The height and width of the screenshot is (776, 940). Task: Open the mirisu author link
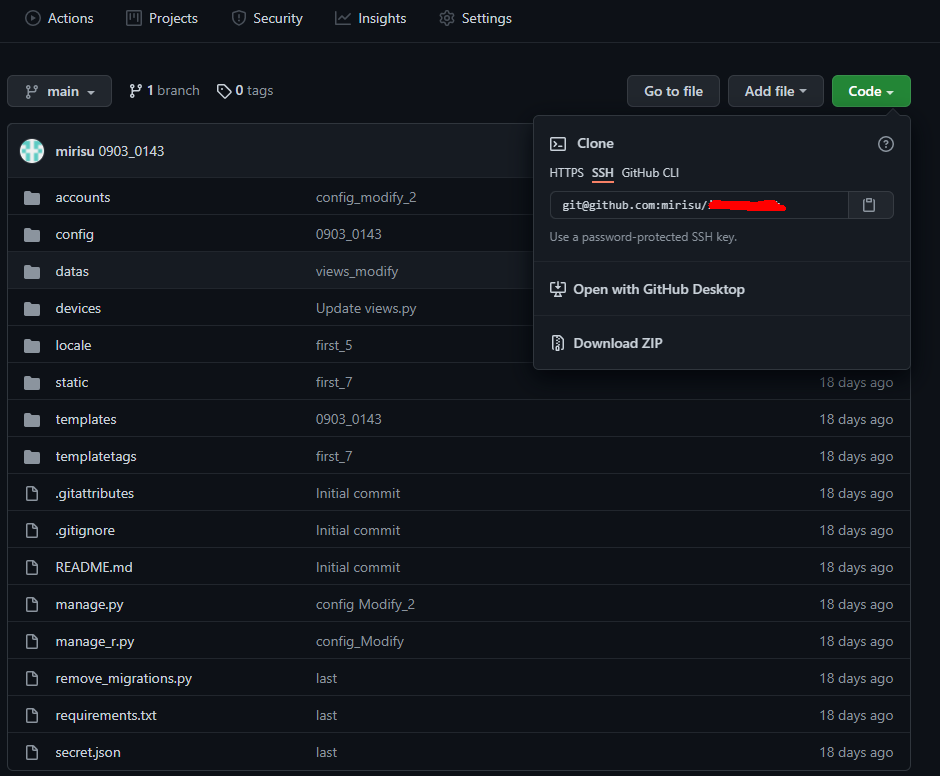[75, 151]
